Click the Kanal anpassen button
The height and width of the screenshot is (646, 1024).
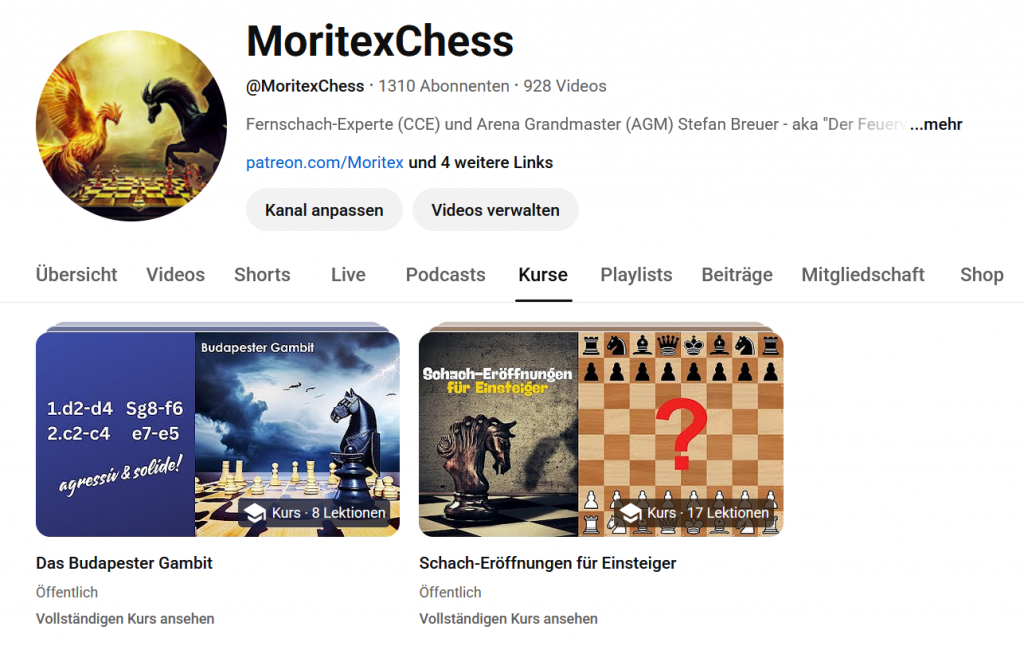[x=324, y=210]
